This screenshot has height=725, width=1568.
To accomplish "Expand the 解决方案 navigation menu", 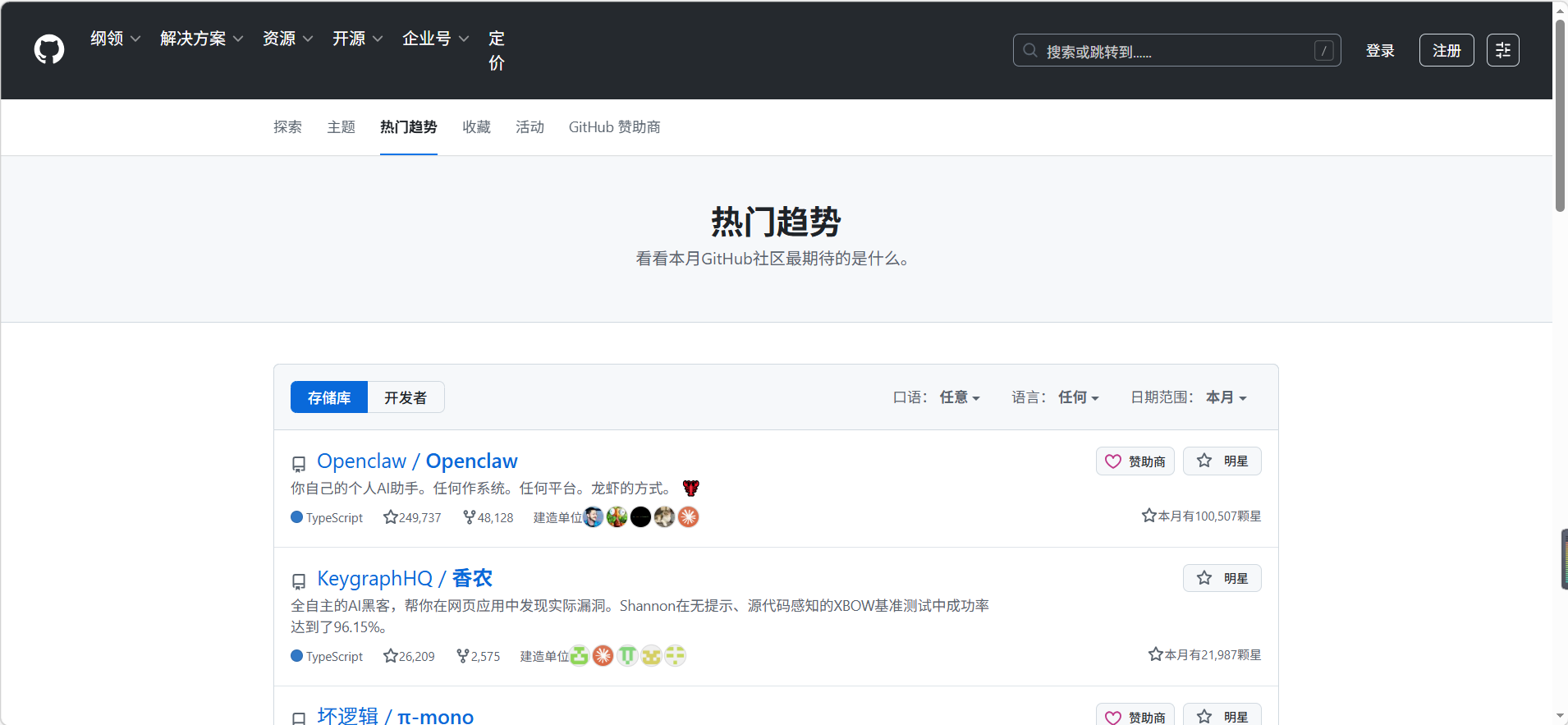I will pyautogui.click(x=201, y=39).
